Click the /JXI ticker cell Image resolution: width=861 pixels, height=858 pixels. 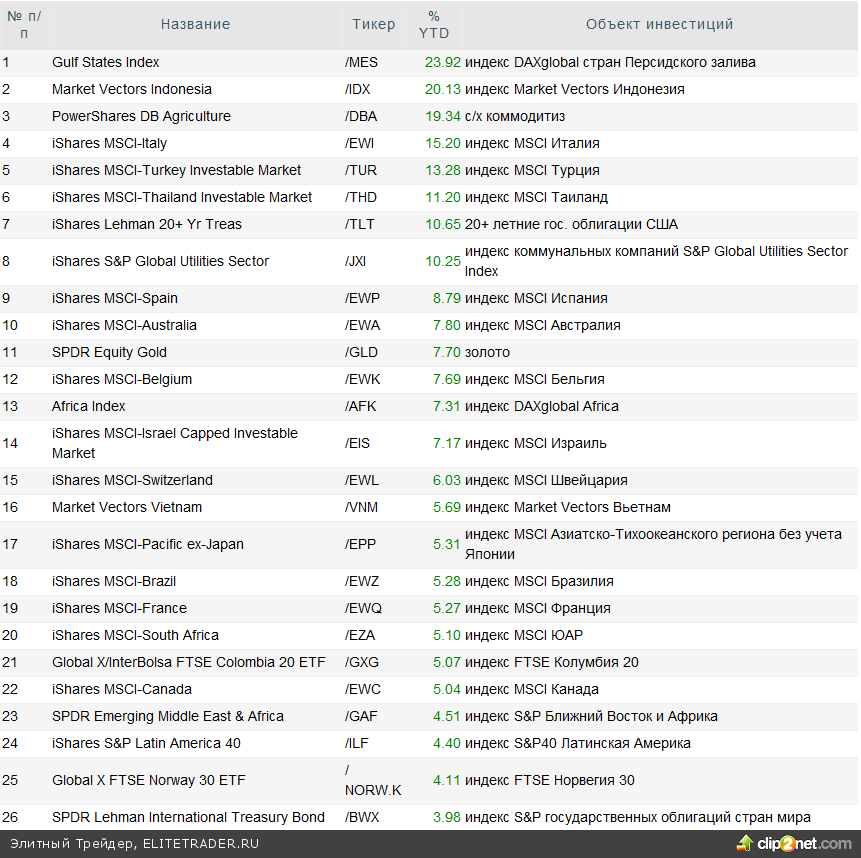[x=355, y=261]
